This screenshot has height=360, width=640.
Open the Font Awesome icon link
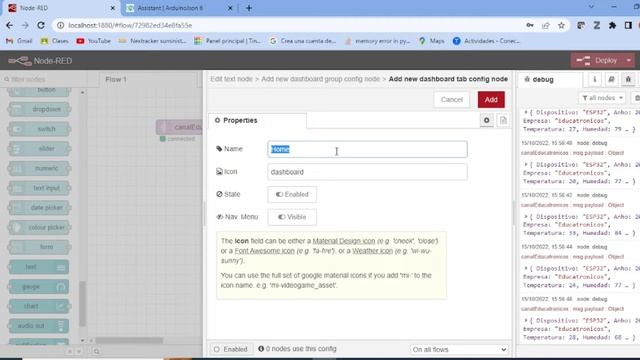tap(264, 251)
